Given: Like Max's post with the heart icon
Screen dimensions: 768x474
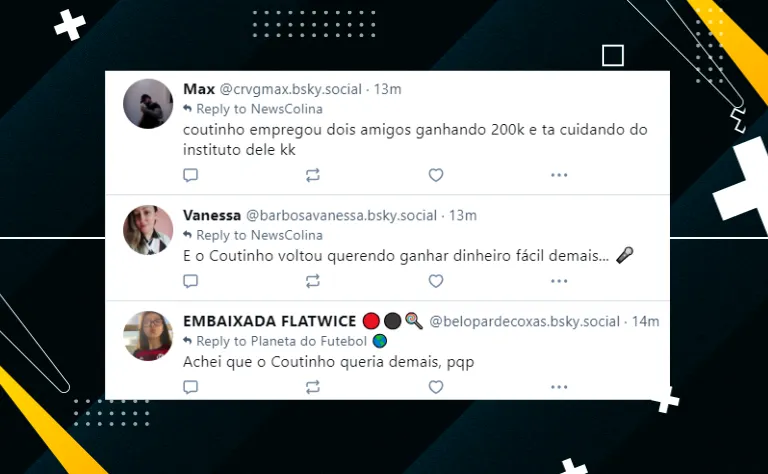Looking at the screenshot, I should (436, 175).
